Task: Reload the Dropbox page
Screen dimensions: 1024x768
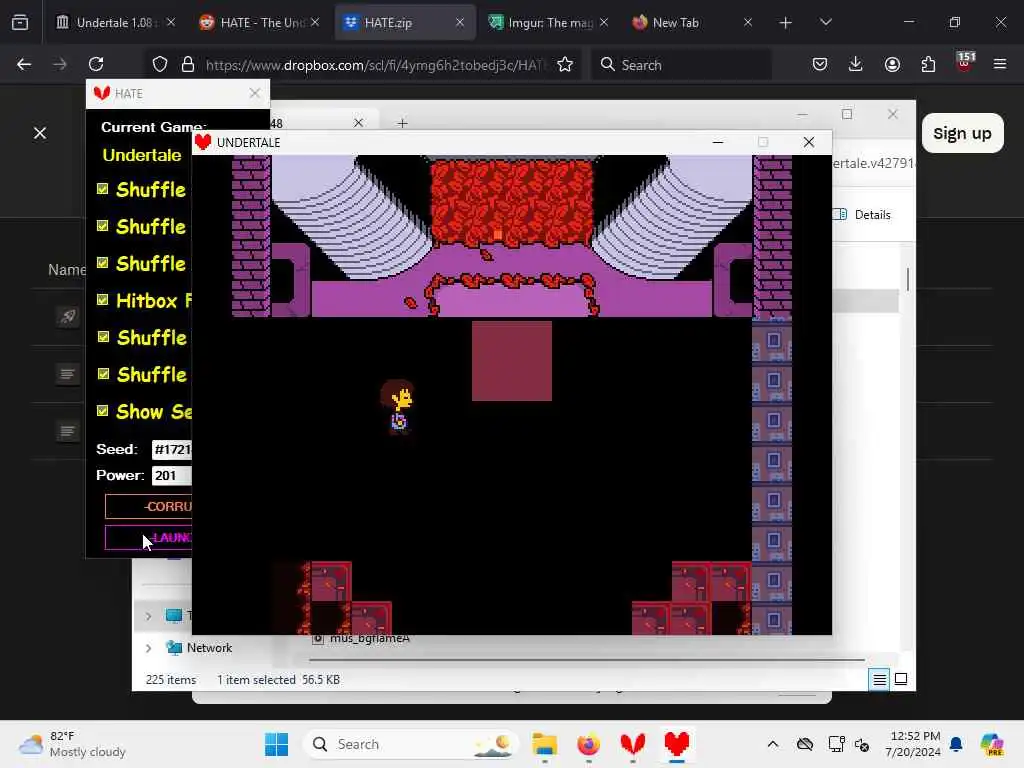Action: click(x=96, y=64)
